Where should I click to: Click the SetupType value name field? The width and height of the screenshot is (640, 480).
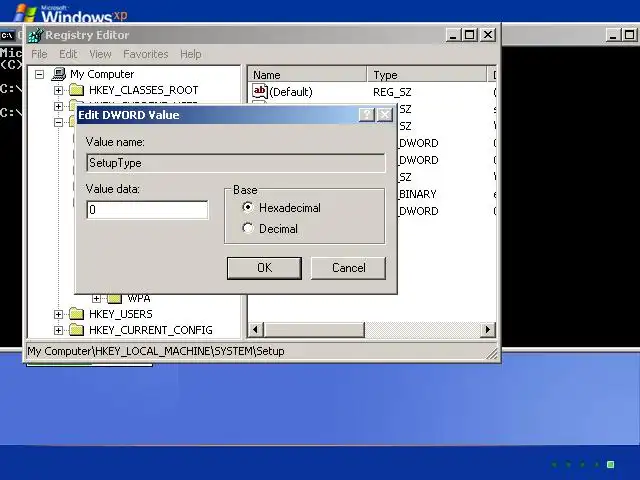point(236,163)
